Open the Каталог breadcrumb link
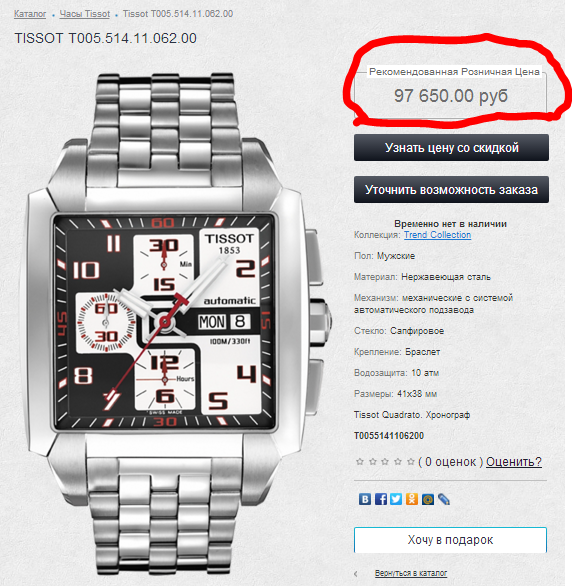This screenshot has height=586, width=572. pyautogui.click(x=30, y=14)
